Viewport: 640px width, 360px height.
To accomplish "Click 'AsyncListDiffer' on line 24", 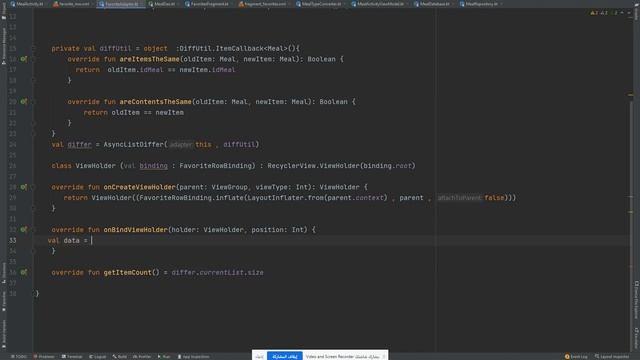I will pyautogui.click(x=133, y=144).
